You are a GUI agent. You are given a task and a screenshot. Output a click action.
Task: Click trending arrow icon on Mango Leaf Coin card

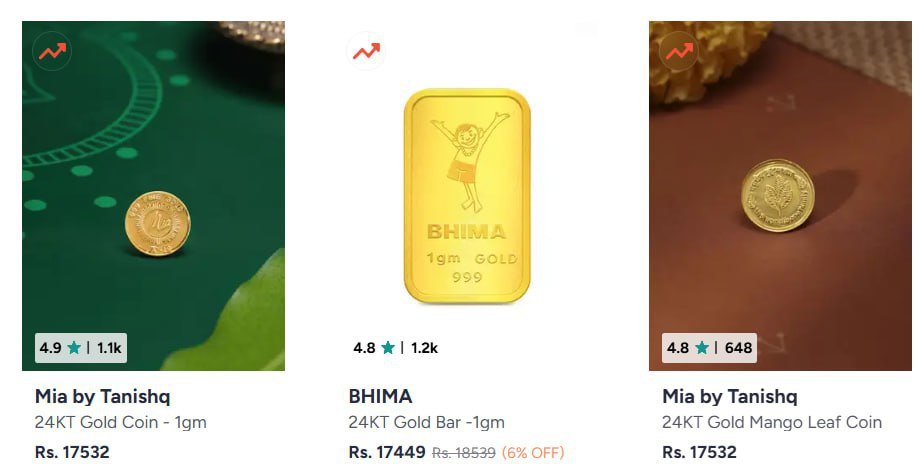(679, 51)
